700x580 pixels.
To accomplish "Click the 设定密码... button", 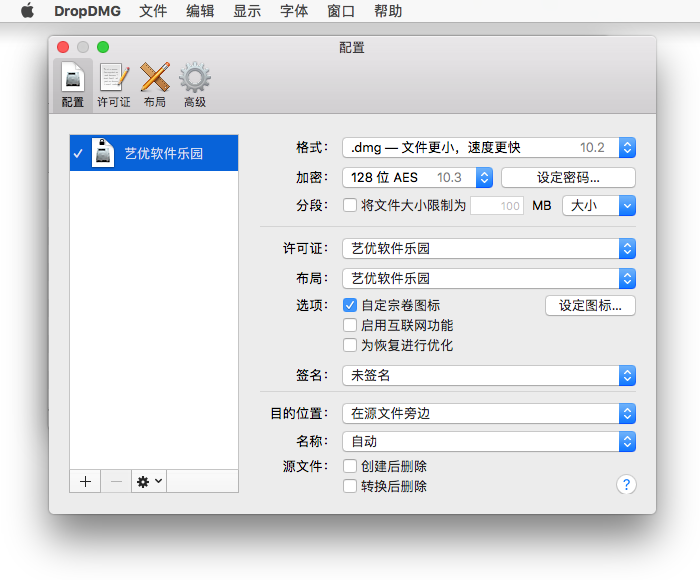I will point(568,177).
